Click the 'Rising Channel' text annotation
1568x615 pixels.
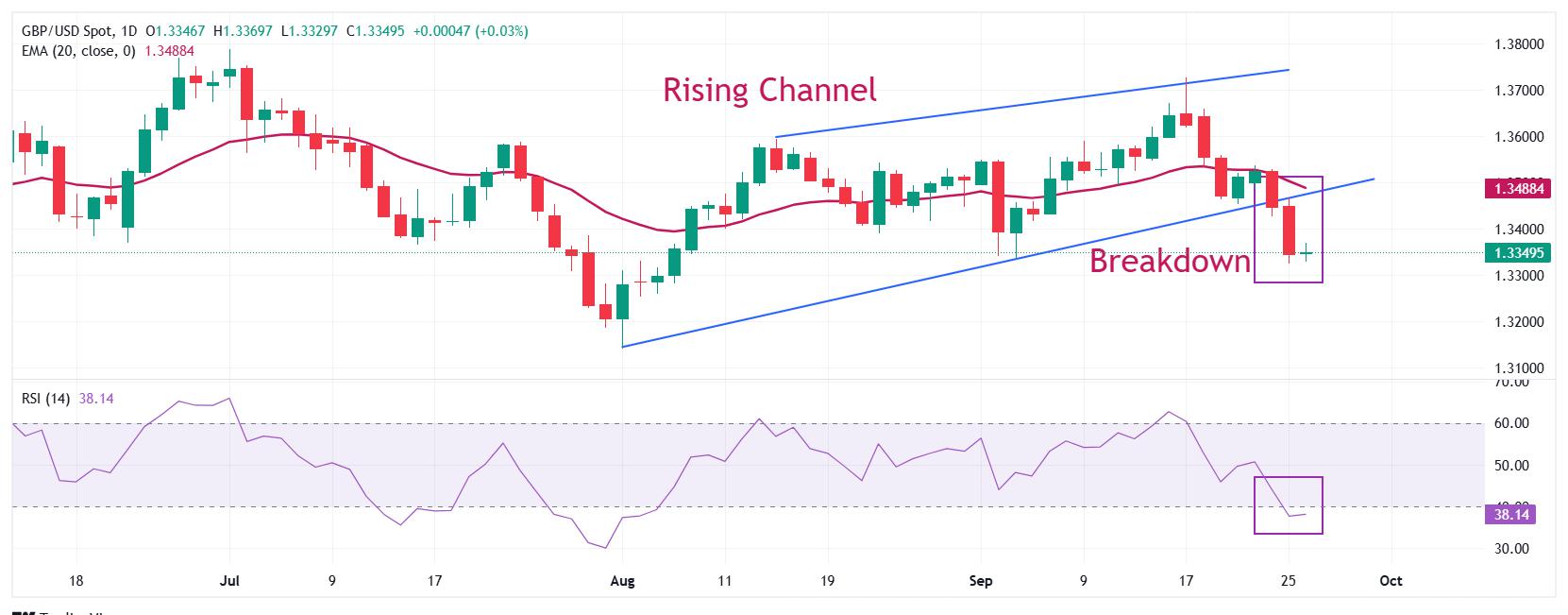769,90
